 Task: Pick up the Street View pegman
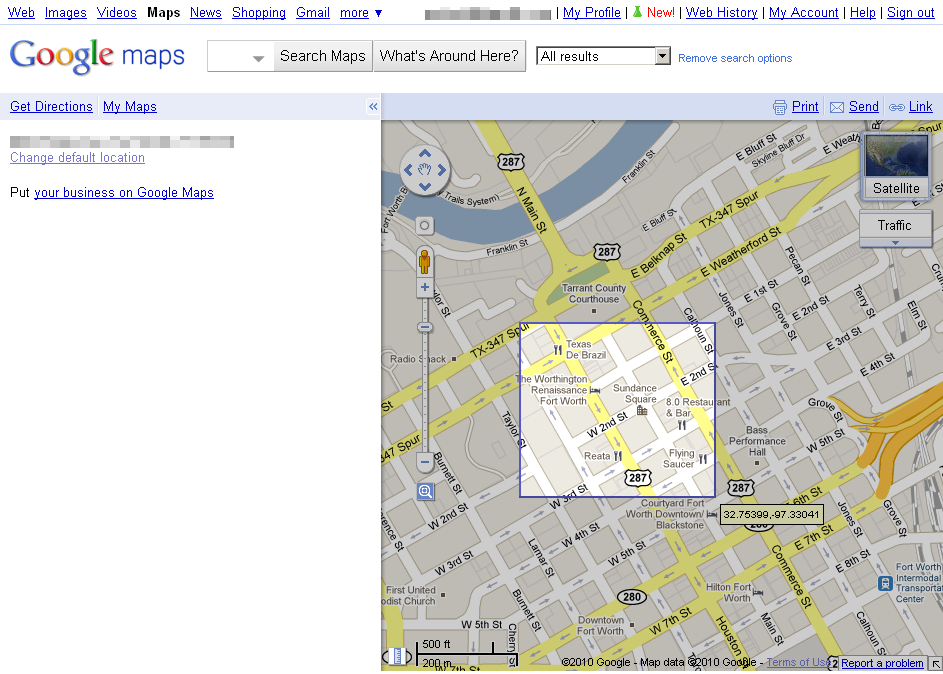(425, 262)
